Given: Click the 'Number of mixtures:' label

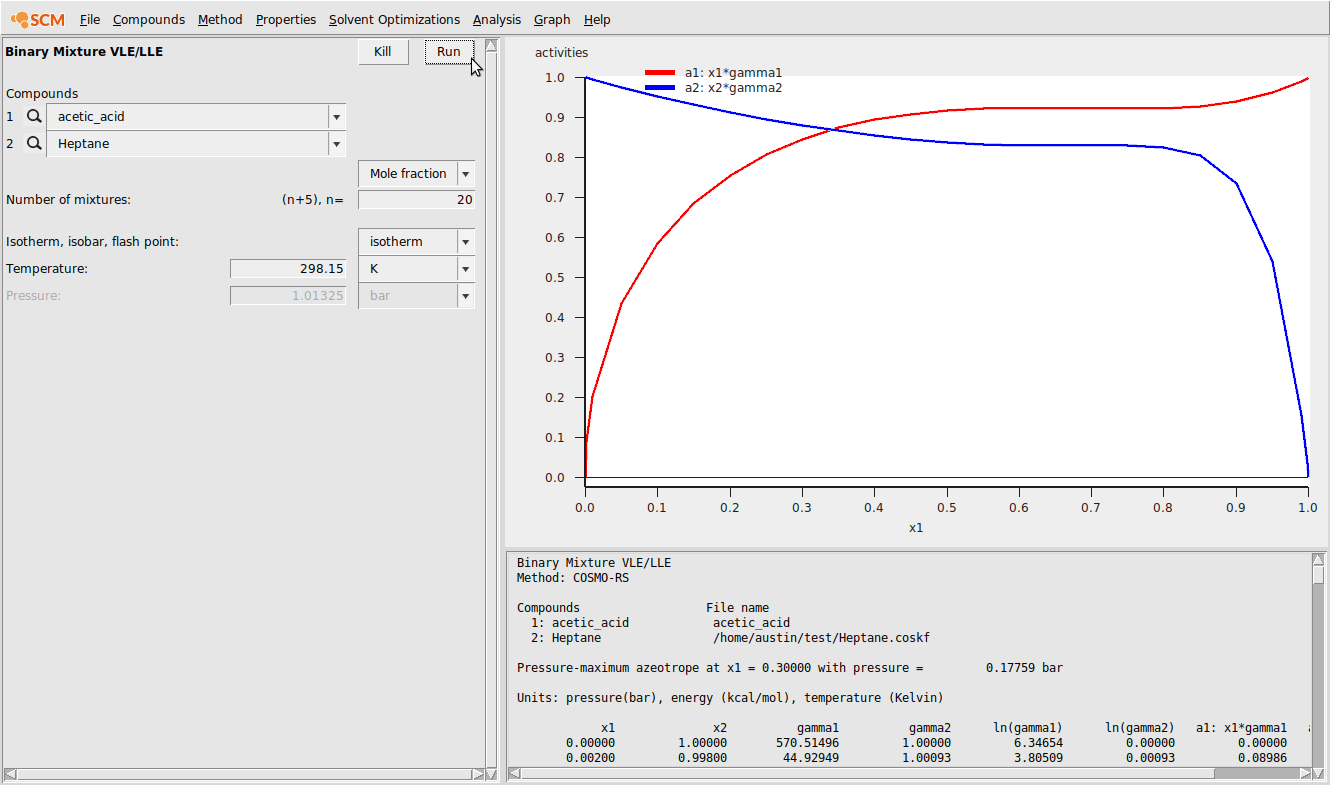Looking at the screenshot, I should tap(69, 200).
